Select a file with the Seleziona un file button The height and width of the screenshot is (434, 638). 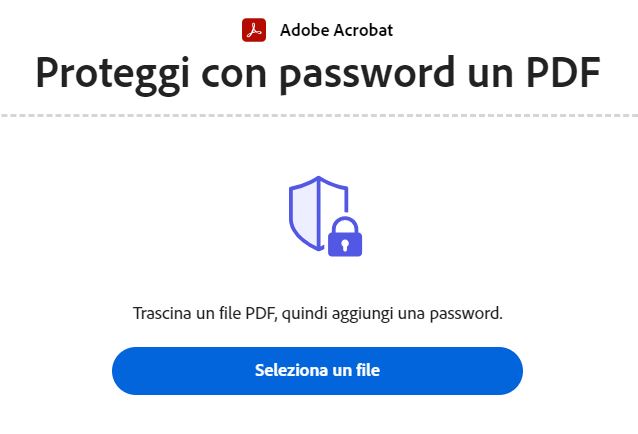click(317, 371)
